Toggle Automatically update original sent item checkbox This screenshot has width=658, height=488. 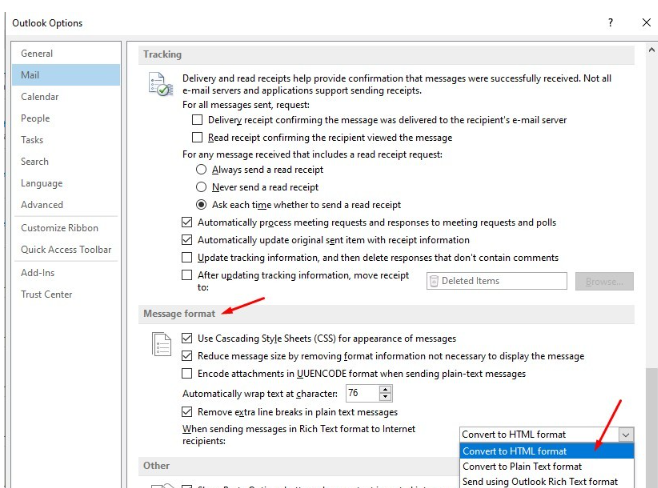187,240
